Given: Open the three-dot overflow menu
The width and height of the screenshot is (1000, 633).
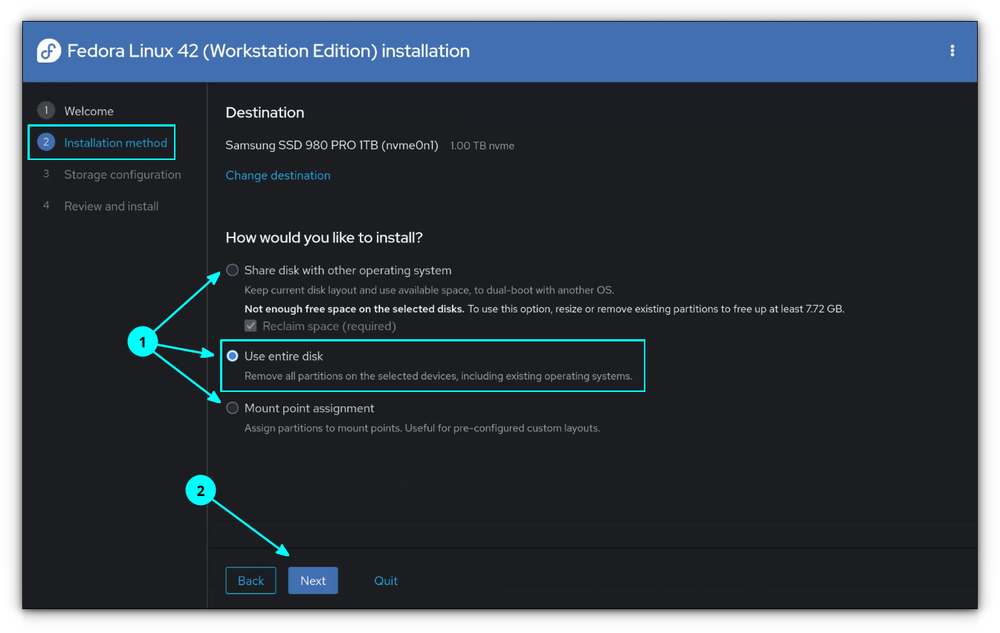Looking at the screenshot, I should pos(952,50).
